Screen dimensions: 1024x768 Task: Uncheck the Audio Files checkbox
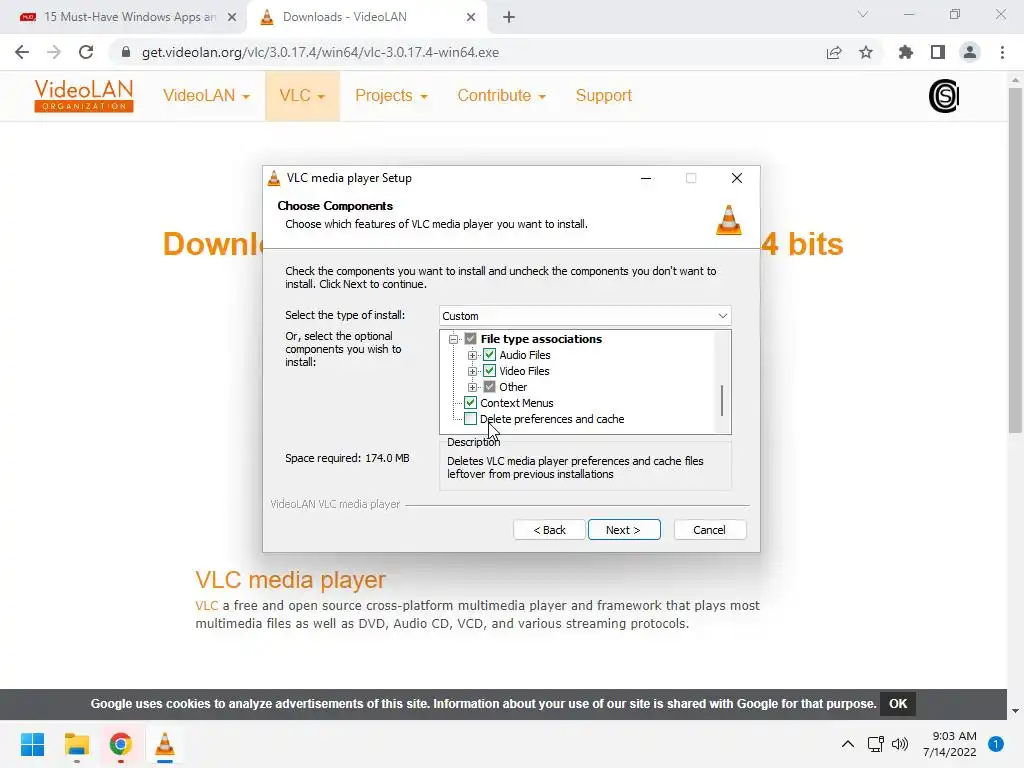489,355
